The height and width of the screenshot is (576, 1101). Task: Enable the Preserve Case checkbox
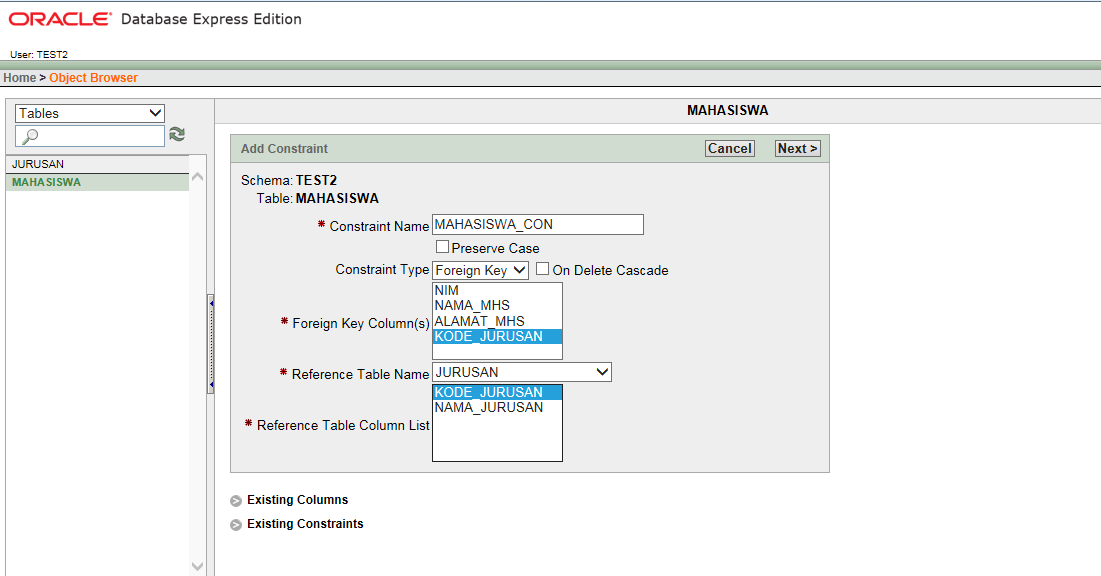[x=442, y=247]
